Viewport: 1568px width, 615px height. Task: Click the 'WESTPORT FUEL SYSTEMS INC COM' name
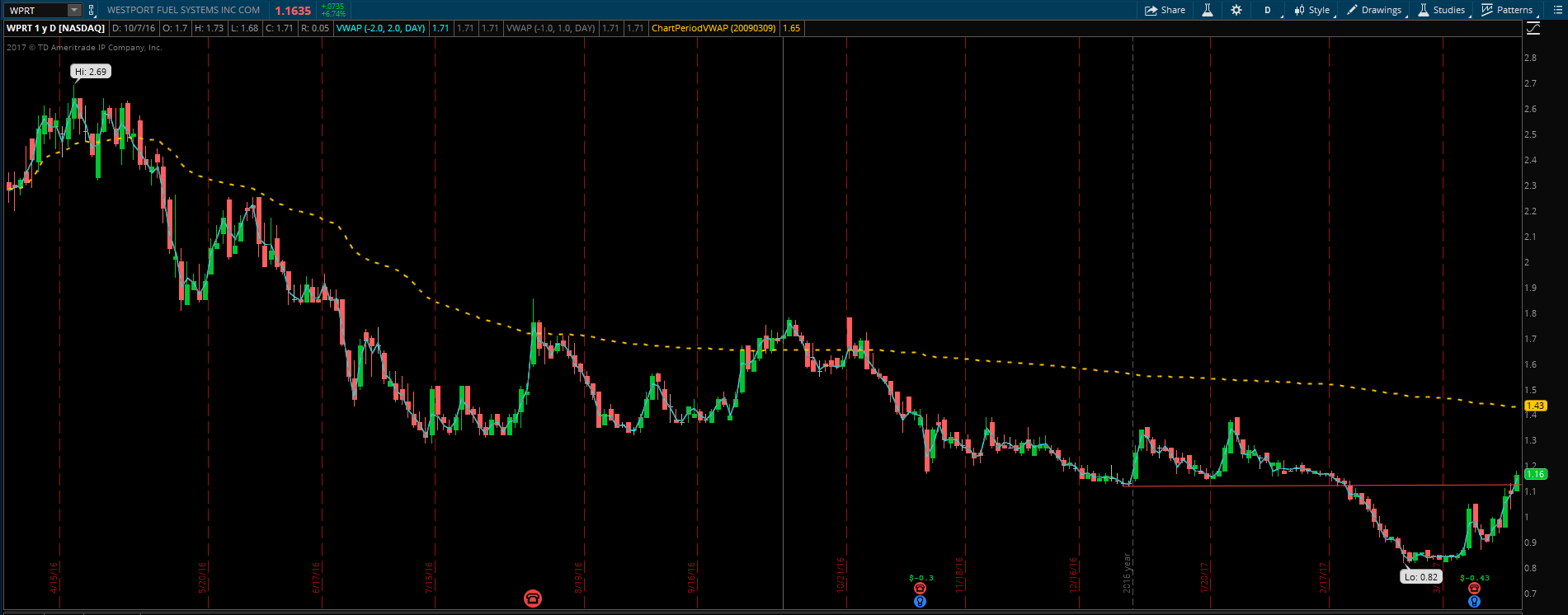pos(183,10)
